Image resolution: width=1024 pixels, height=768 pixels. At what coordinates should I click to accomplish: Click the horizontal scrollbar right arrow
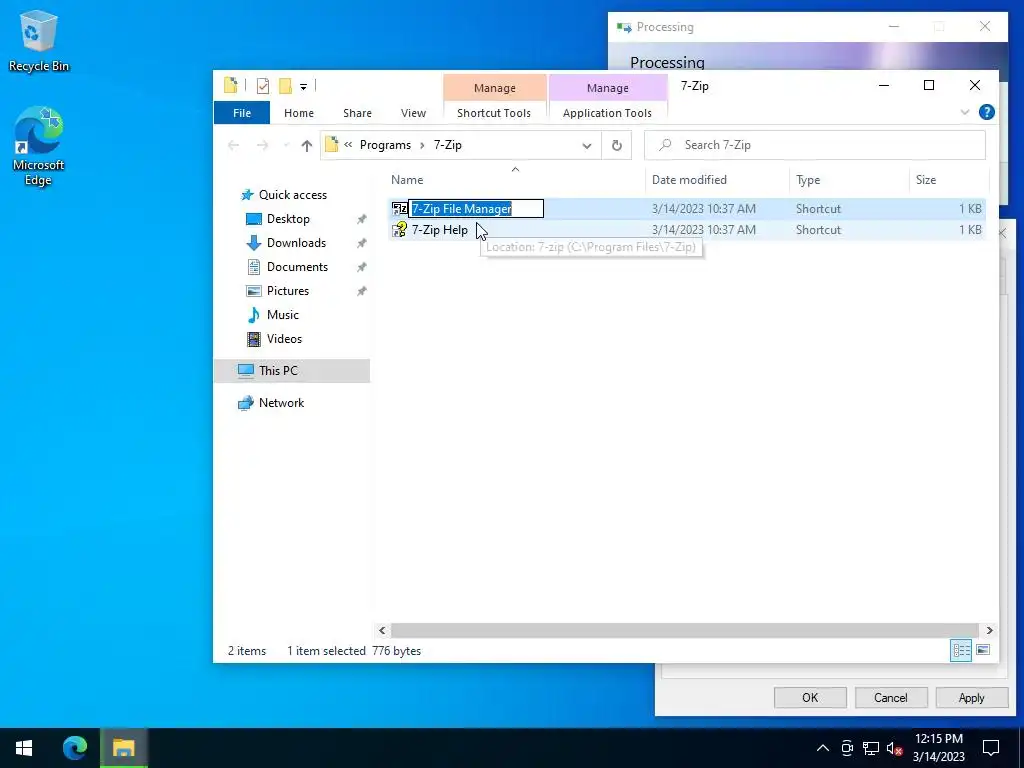989,630
